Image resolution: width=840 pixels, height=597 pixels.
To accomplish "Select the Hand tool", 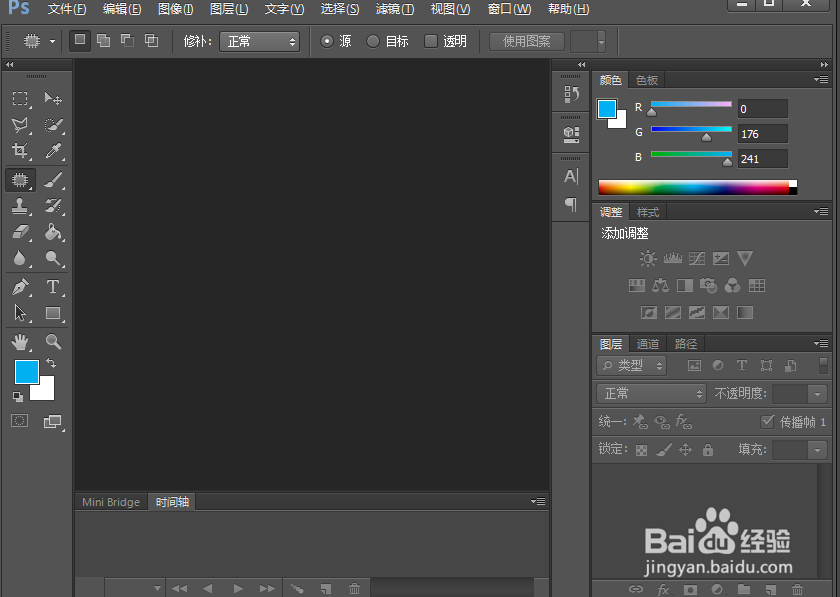I will 20,341.
